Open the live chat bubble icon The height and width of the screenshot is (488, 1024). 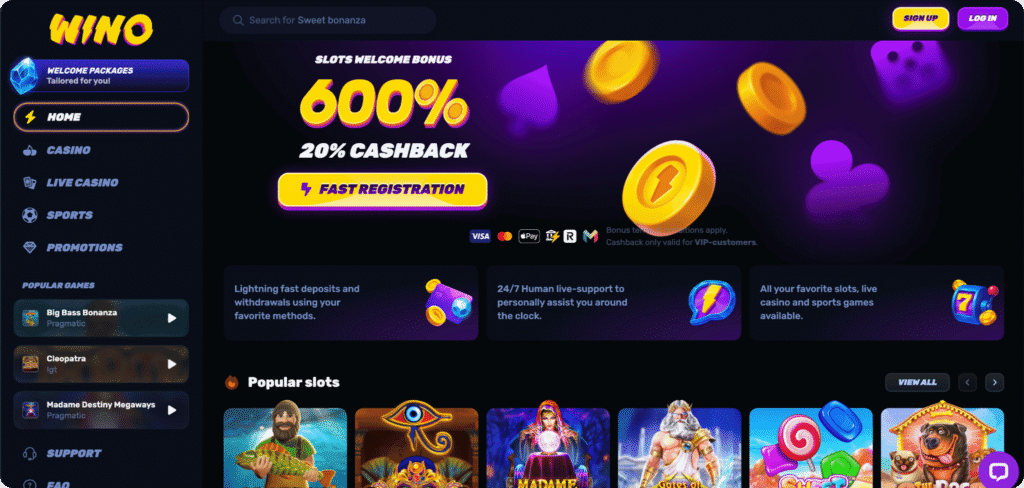click(999, 472)
